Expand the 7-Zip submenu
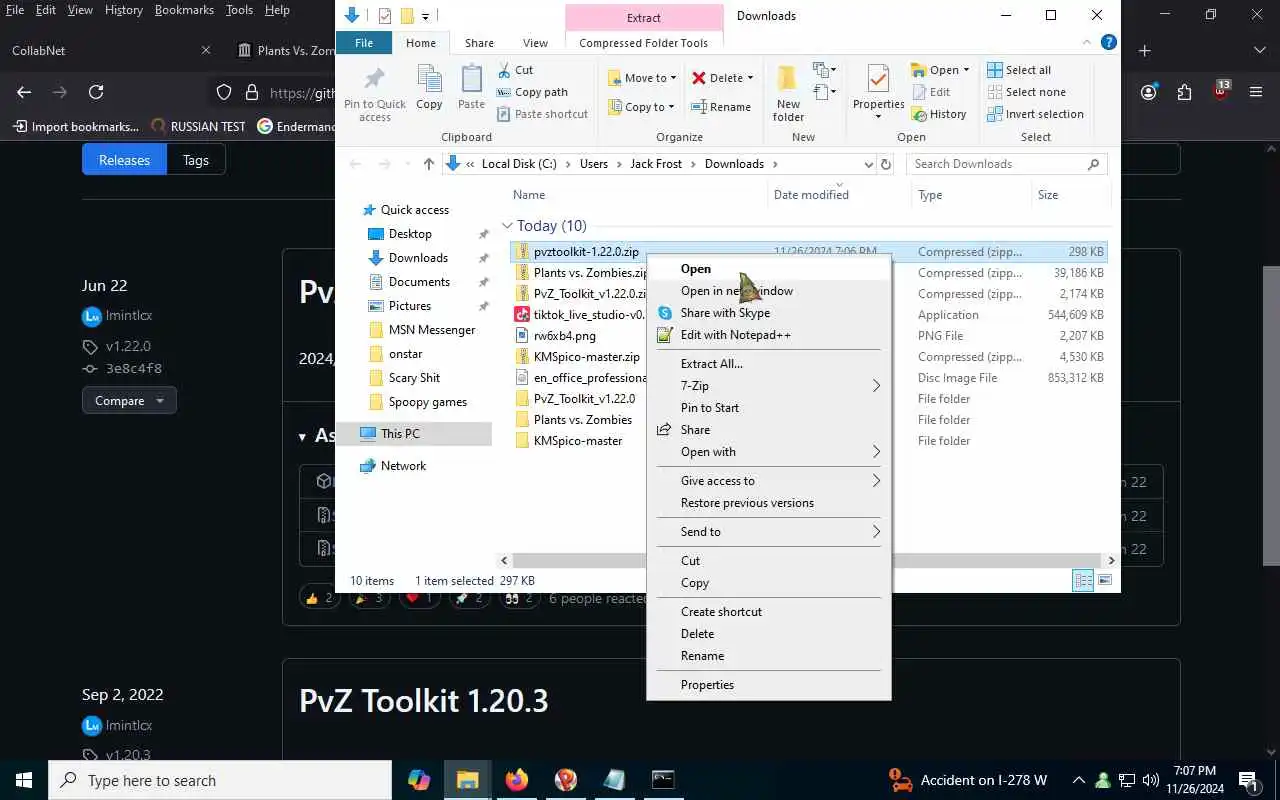 coord(768,386)
